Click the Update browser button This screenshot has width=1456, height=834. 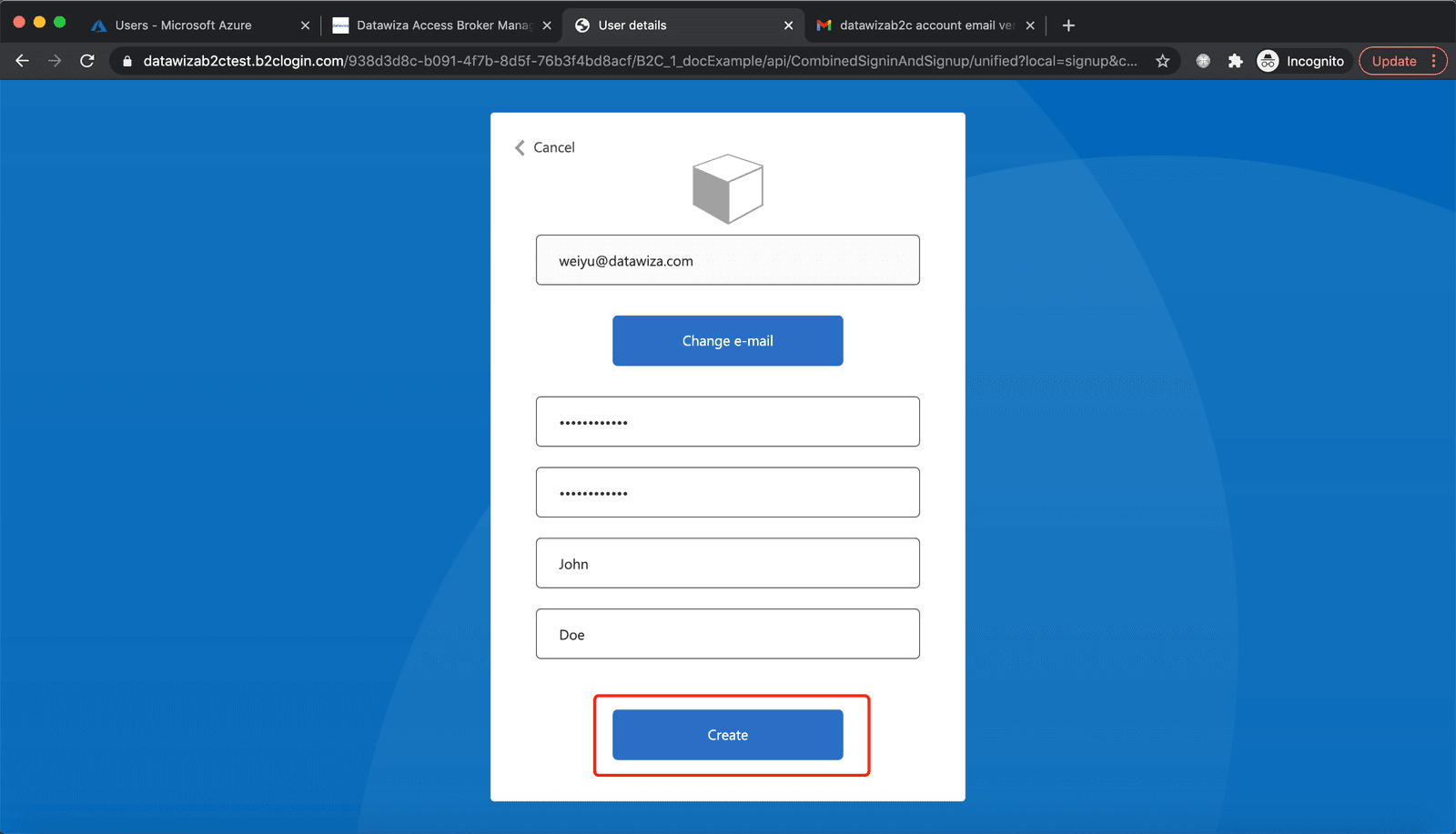[x=1394, y=61]
